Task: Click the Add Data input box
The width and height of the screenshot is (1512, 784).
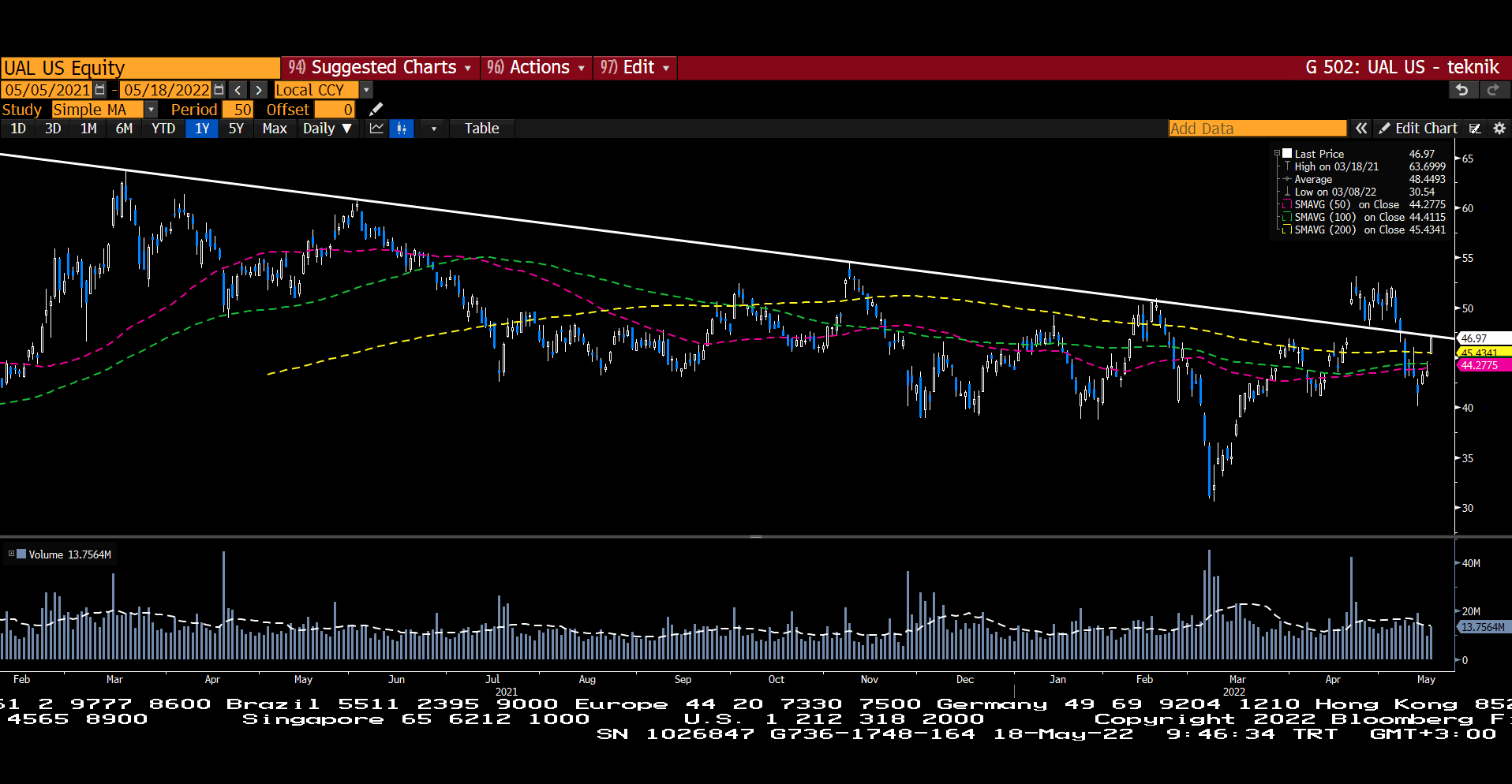Action: (1257, 128)
